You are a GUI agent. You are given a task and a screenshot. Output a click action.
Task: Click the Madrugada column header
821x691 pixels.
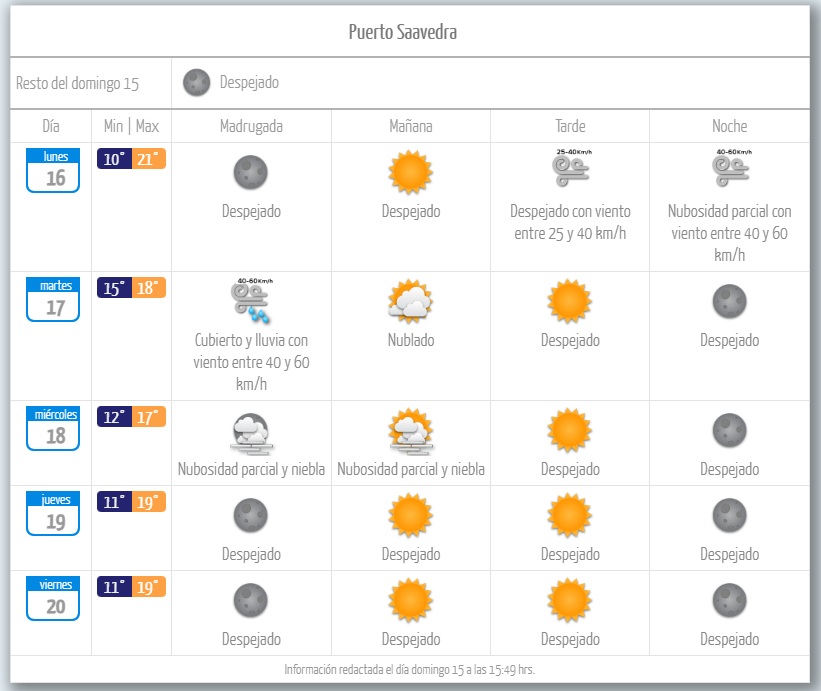[x=251, y=126]
